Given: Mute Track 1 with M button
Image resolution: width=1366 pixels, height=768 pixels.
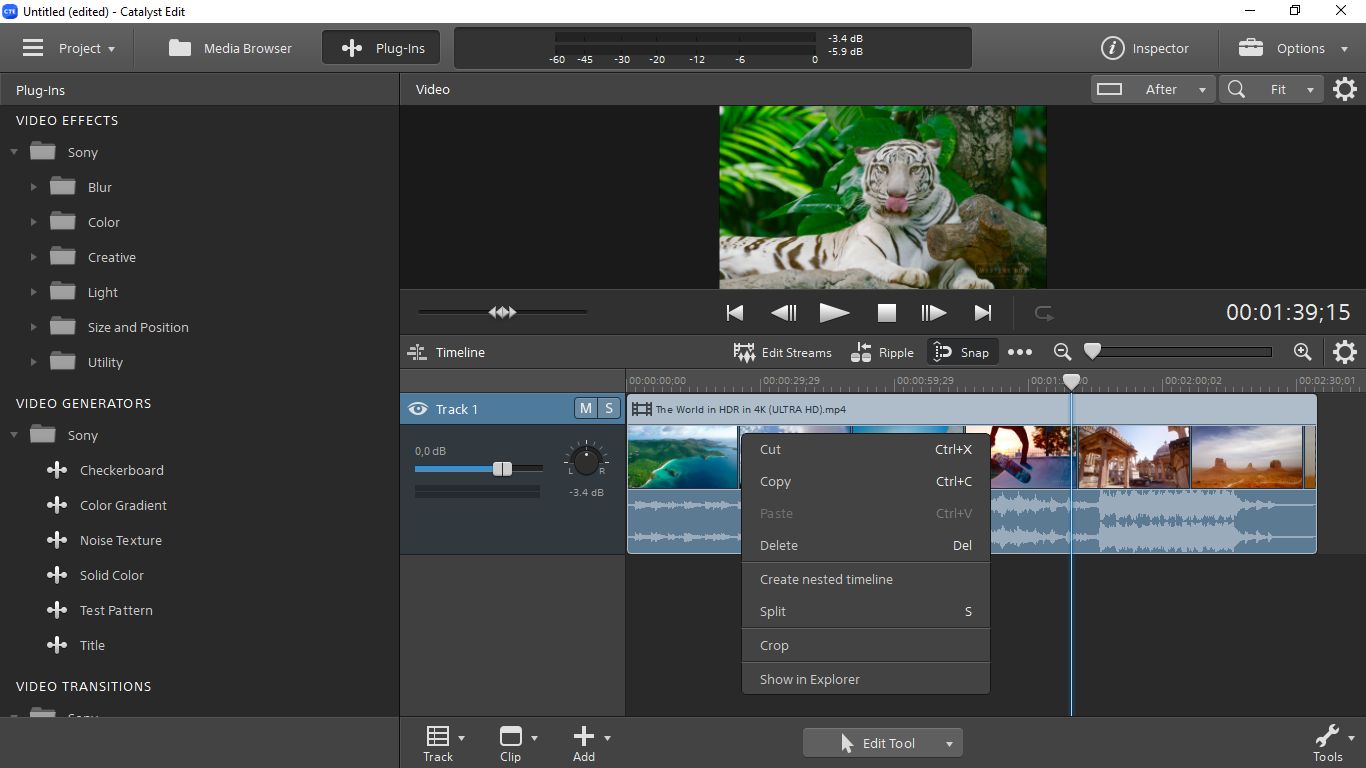Looking at the screenshot, I should click(585, 408).
